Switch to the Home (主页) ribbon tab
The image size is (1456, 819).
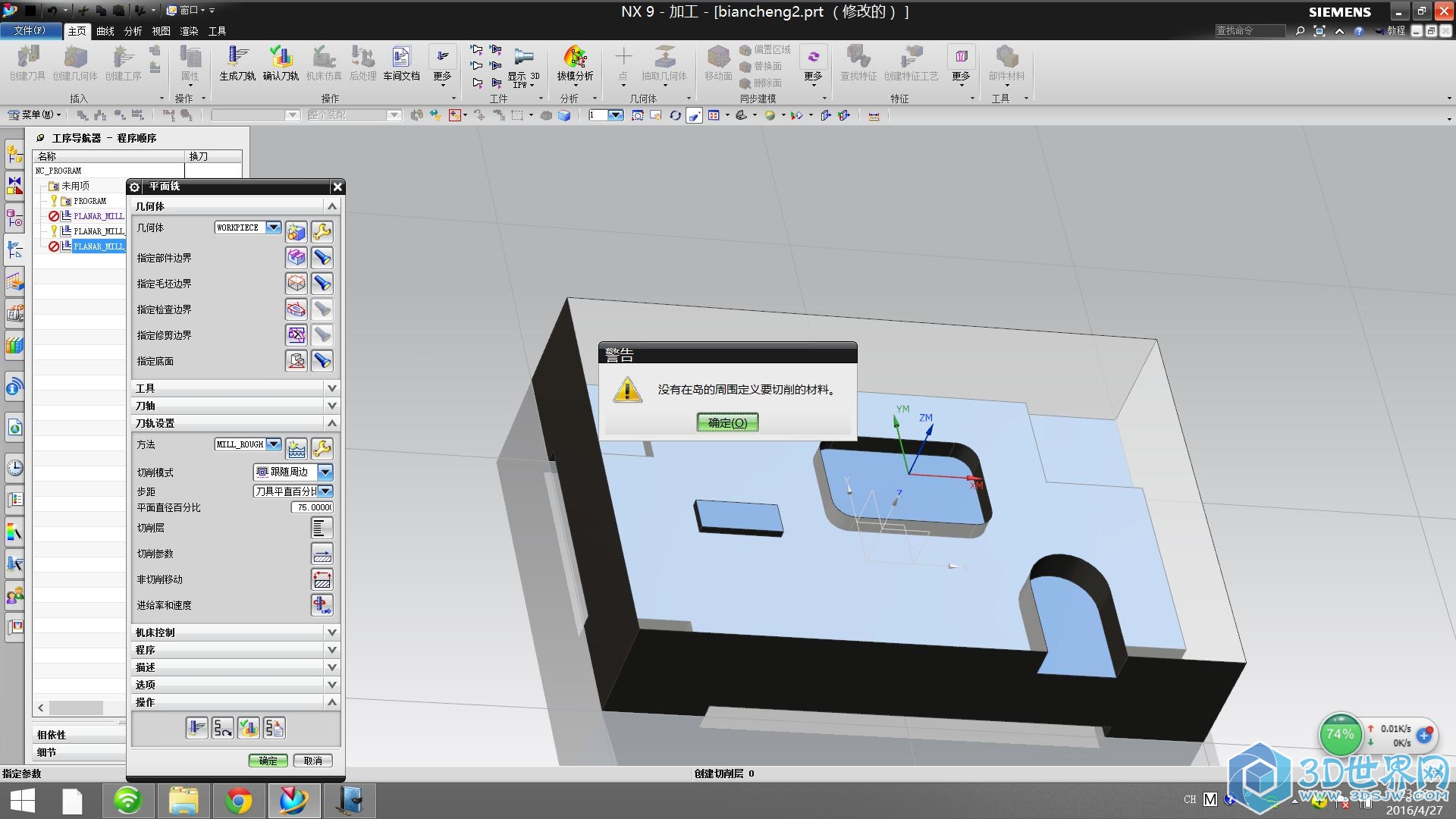click(x=77, y=31)
